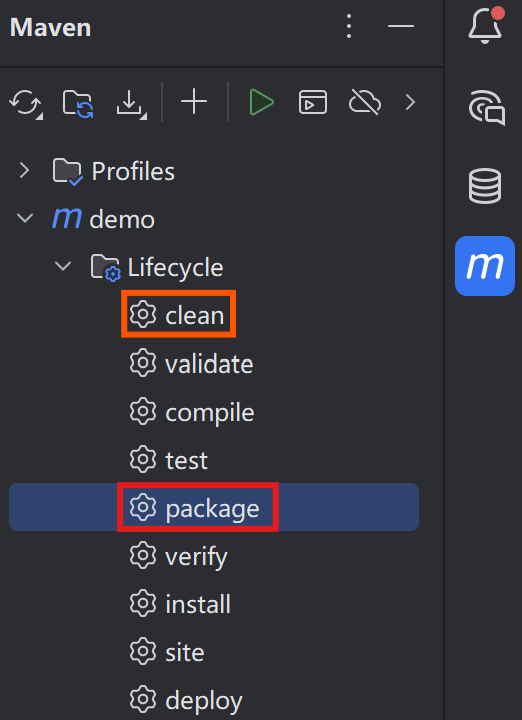
Task: Open Maven panel options menu
Action: click(349, 26)
